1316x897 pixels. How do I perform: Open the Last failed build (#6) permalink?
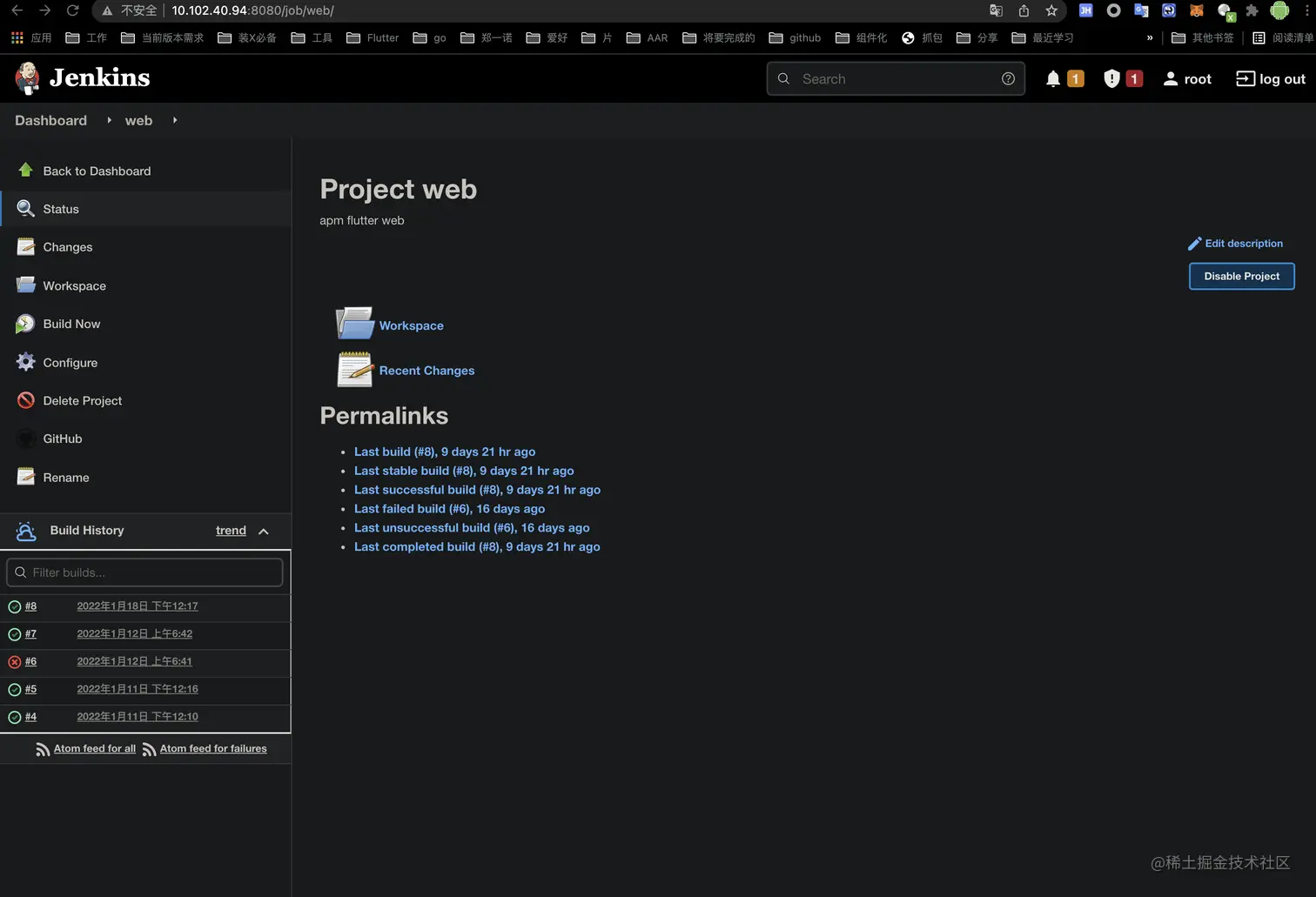point(449,509)
